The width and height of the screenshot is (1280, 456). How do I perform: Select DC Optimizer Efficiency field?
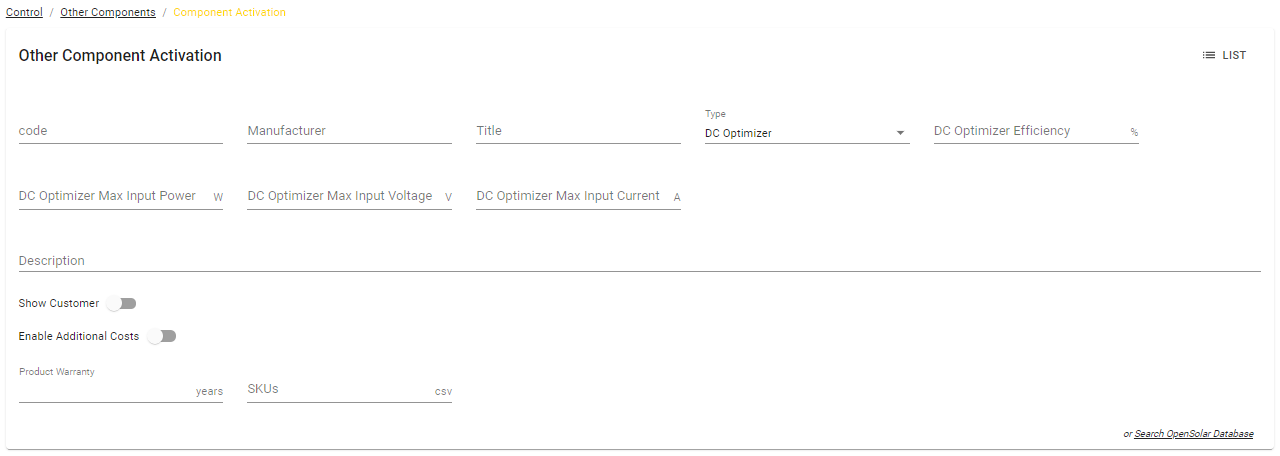1028,131
